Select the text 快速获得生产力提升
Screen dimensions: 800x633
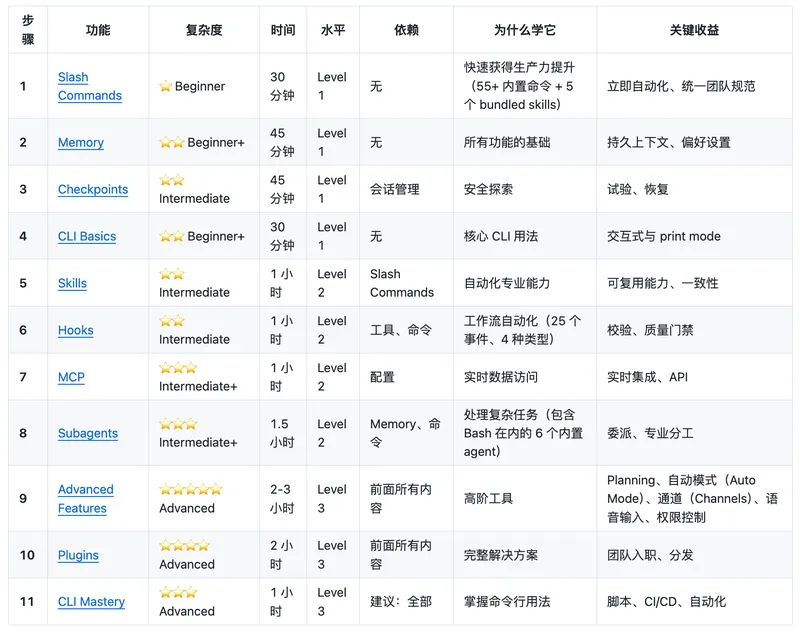[519, 67]
